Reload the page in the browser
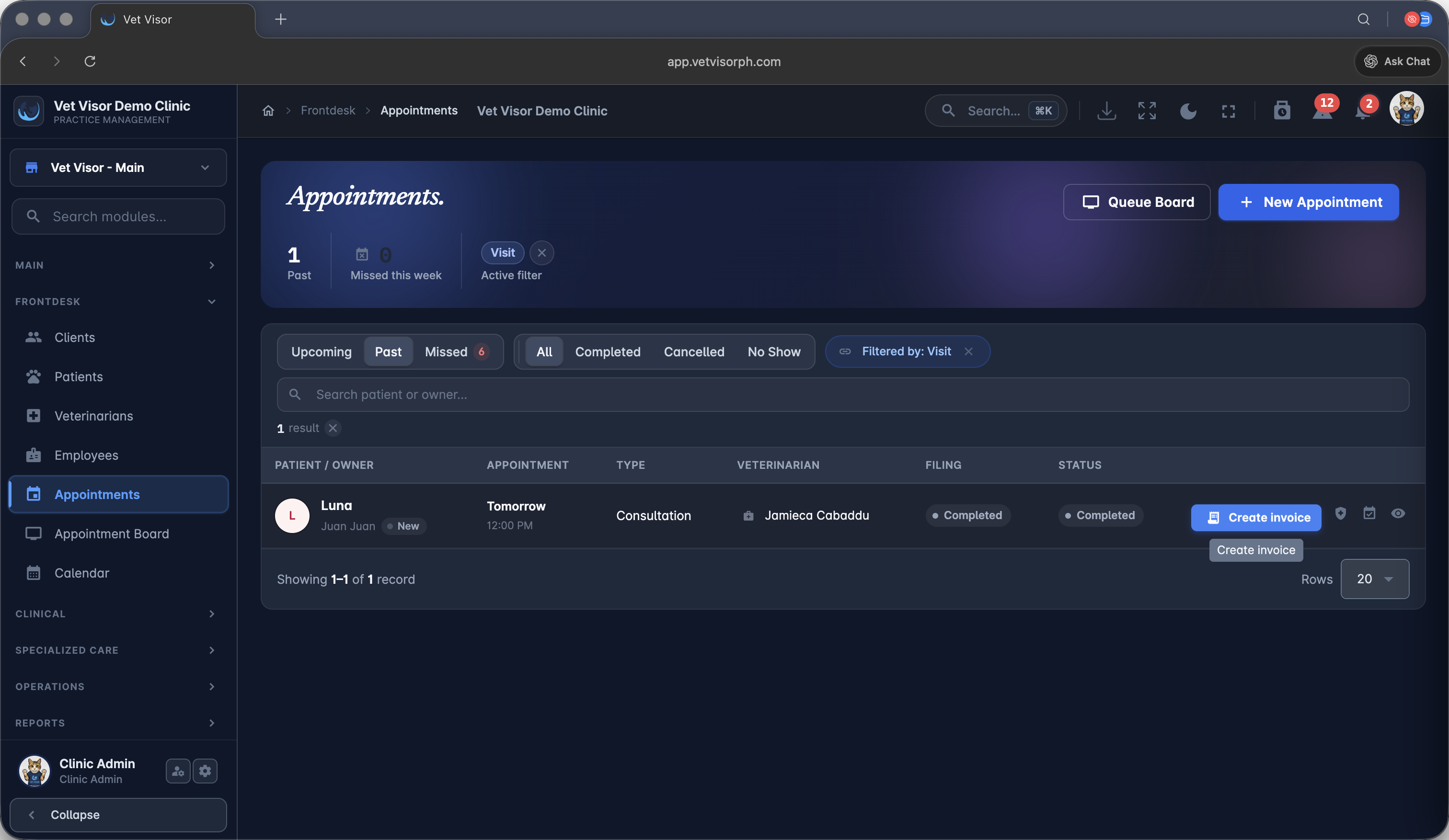The image size is (1449, 840). [90, 61]
